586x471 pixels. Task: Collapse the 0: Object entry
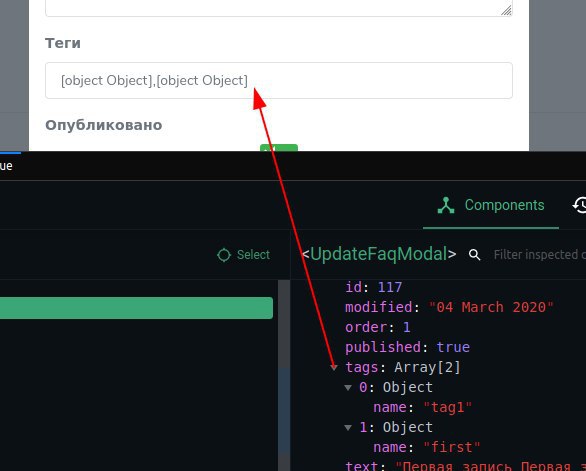[x=348, y=388]
